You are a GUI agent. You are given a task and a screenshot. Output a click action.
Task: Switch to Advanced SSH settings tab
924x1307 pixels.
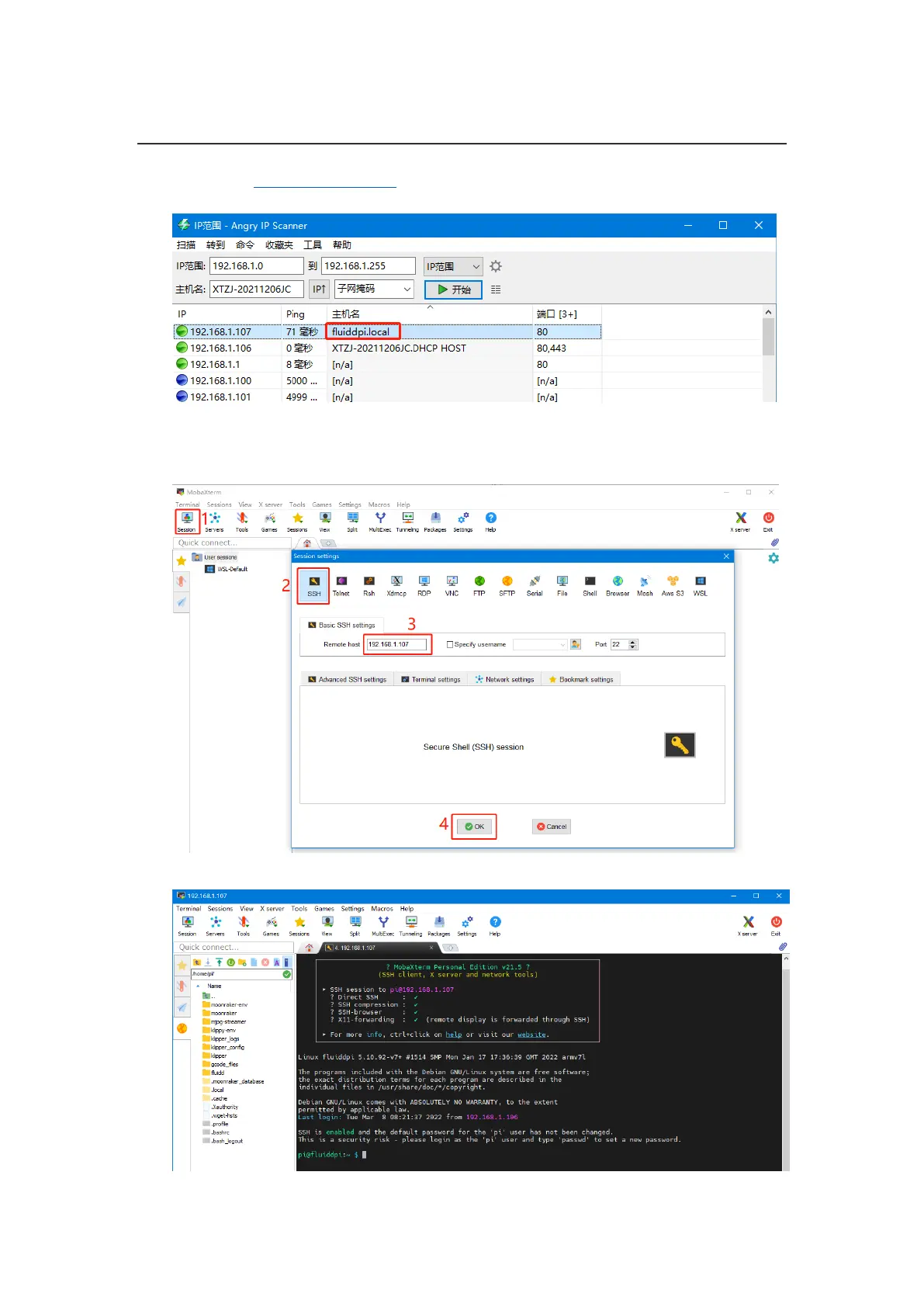pos(347,679)
